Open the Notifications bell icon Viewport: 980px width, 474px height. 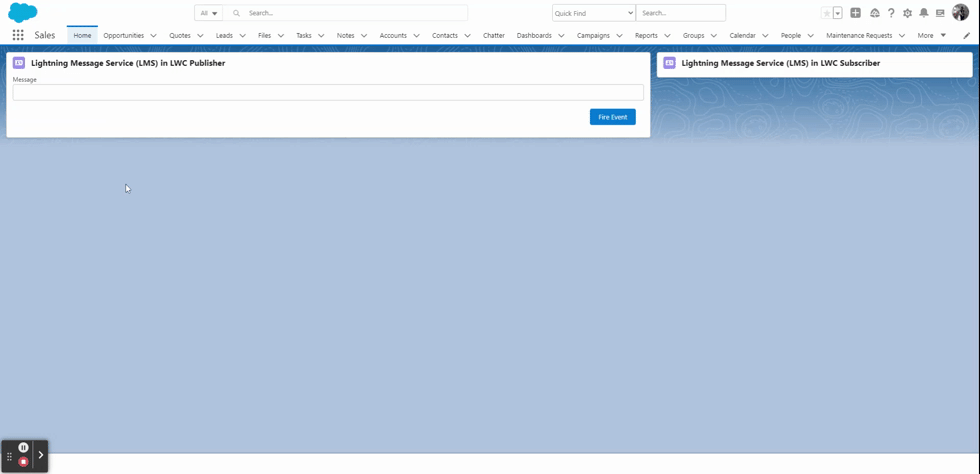[x=924, y=13]
